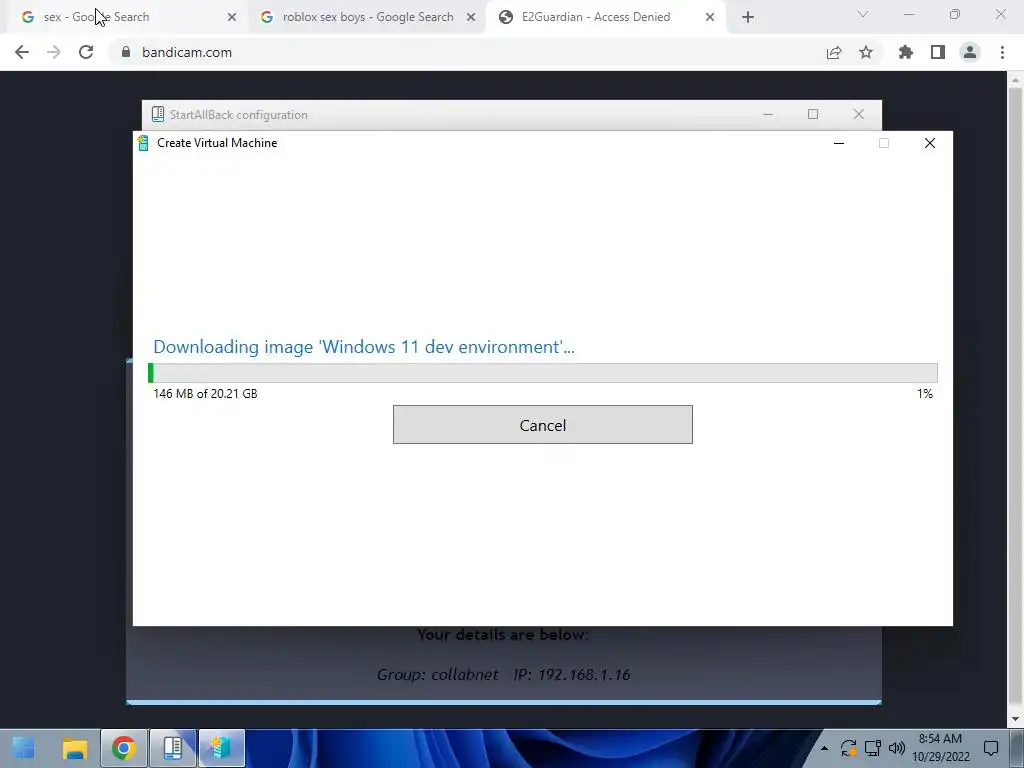Screen dimensions: 1024x768
Task: Switch to the leftmost Google Search tab
Action: click(x=127, y=17)
